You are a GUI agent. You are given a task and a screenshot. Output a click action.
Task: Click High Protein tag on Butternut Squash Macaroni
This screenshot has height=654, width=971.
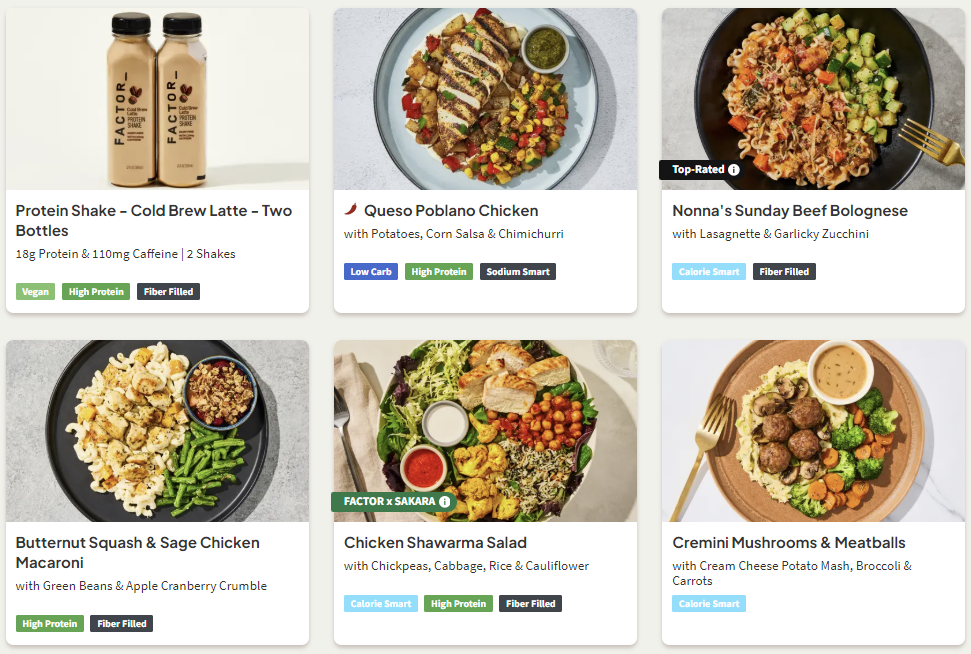click(x=49, y=624)
